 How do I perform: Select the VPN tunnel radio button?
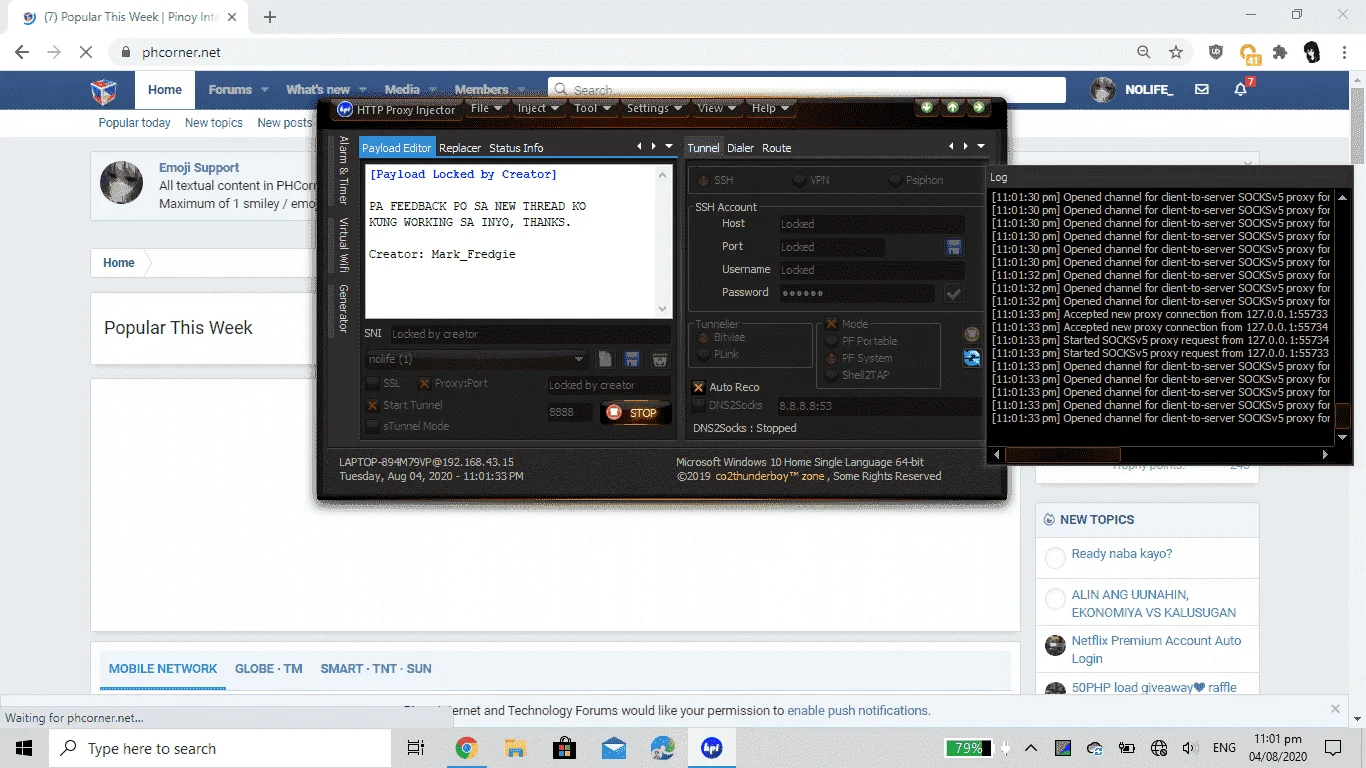[799, 180]
